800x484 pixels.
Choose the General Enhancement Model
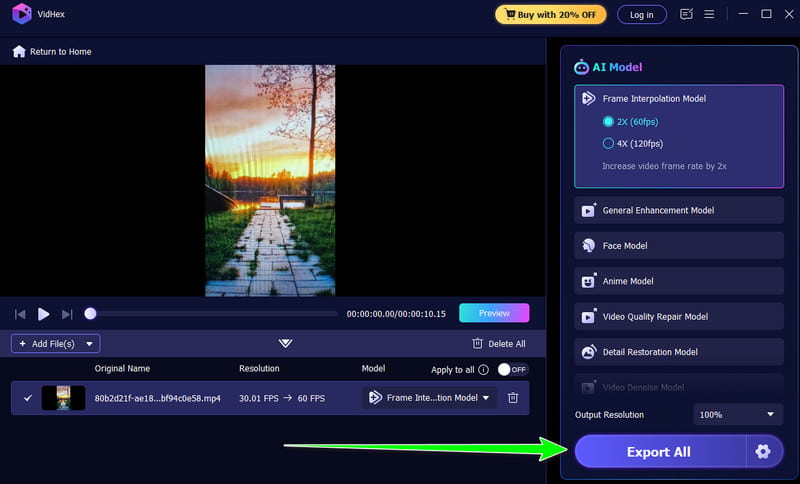click(679, 211)
